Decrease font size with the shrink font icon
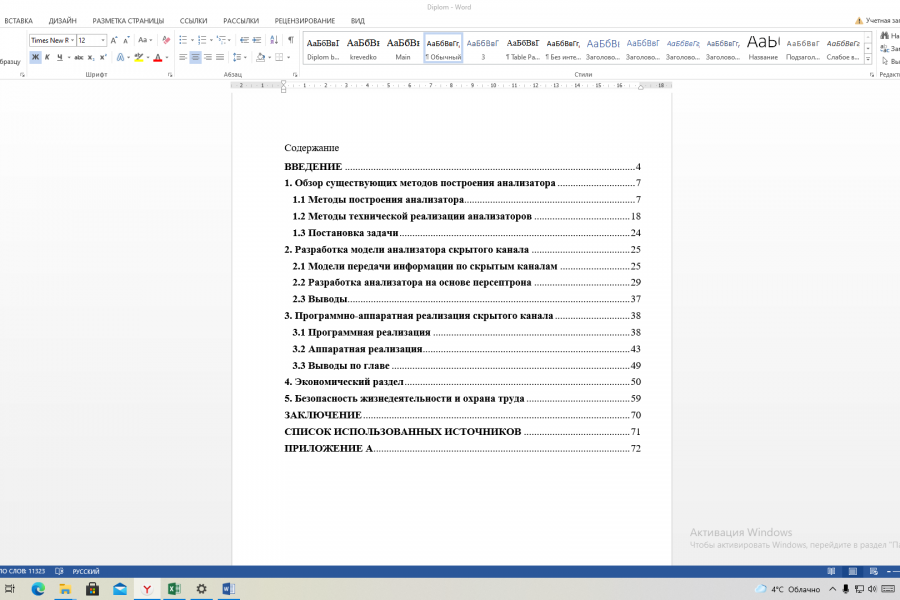 point(126,40)
